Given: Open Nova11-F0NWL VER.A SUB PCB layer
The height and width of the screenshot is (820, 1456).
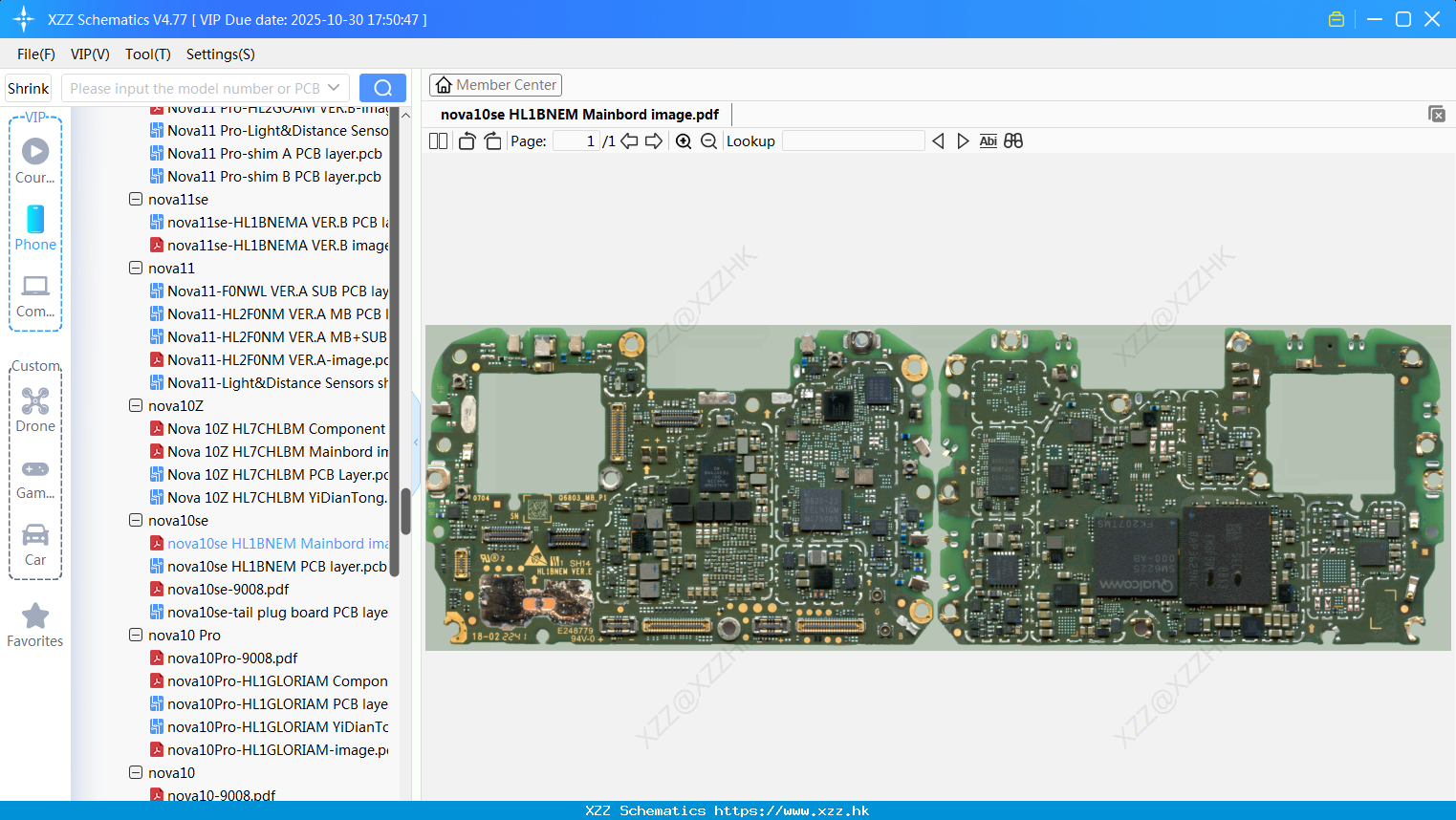Looking at the screenshot, I should point(277,291).
